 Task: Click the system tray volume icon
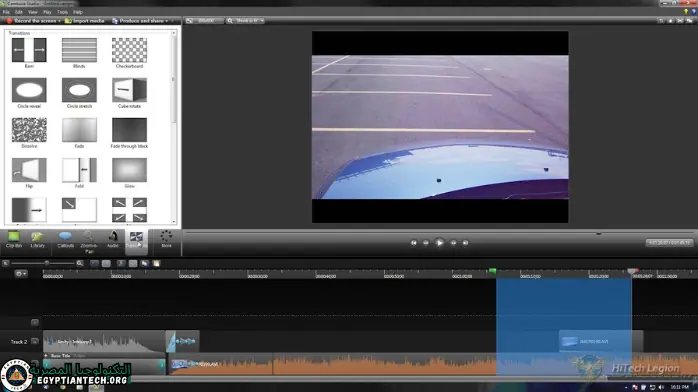click(661, 387)
